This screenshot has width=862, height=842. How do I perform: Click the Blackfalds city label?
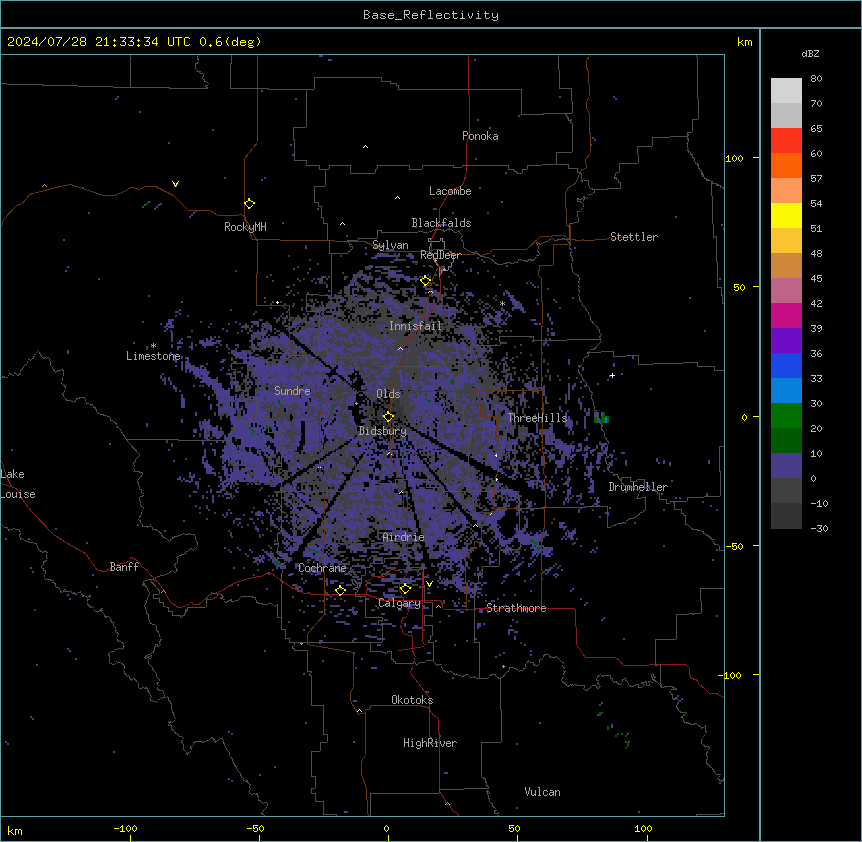(441, 223)
